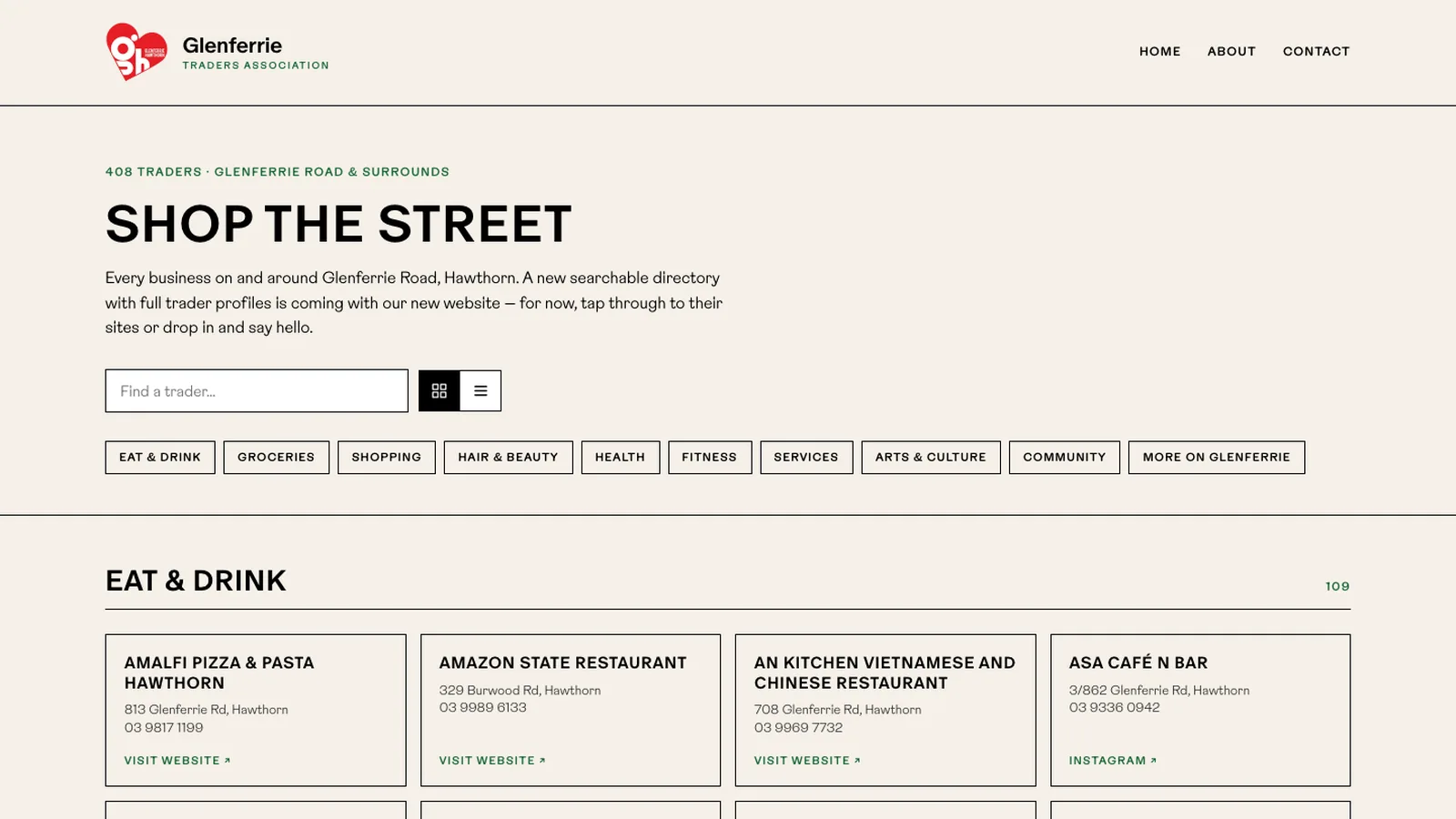Filter by Shopping category
This screenshot has width=1456, height=819.
[x=386, y=457]
